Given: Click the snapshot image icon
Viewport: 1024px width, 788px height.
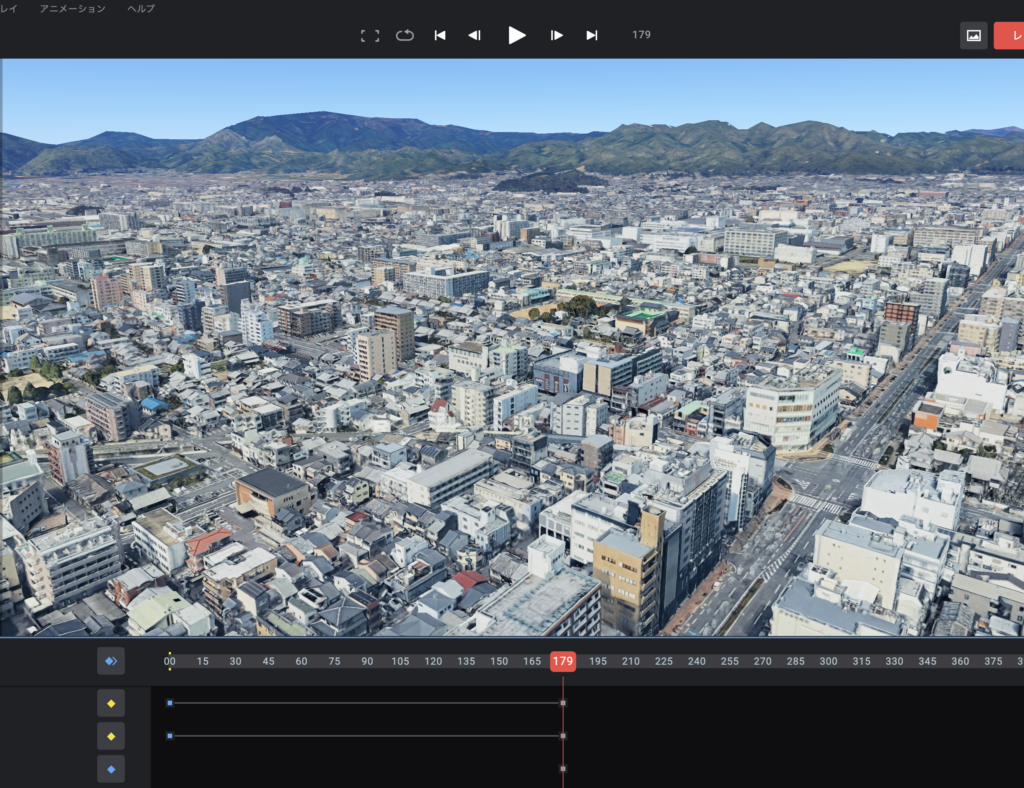Looking at the screenshot, I should point(973,35).
